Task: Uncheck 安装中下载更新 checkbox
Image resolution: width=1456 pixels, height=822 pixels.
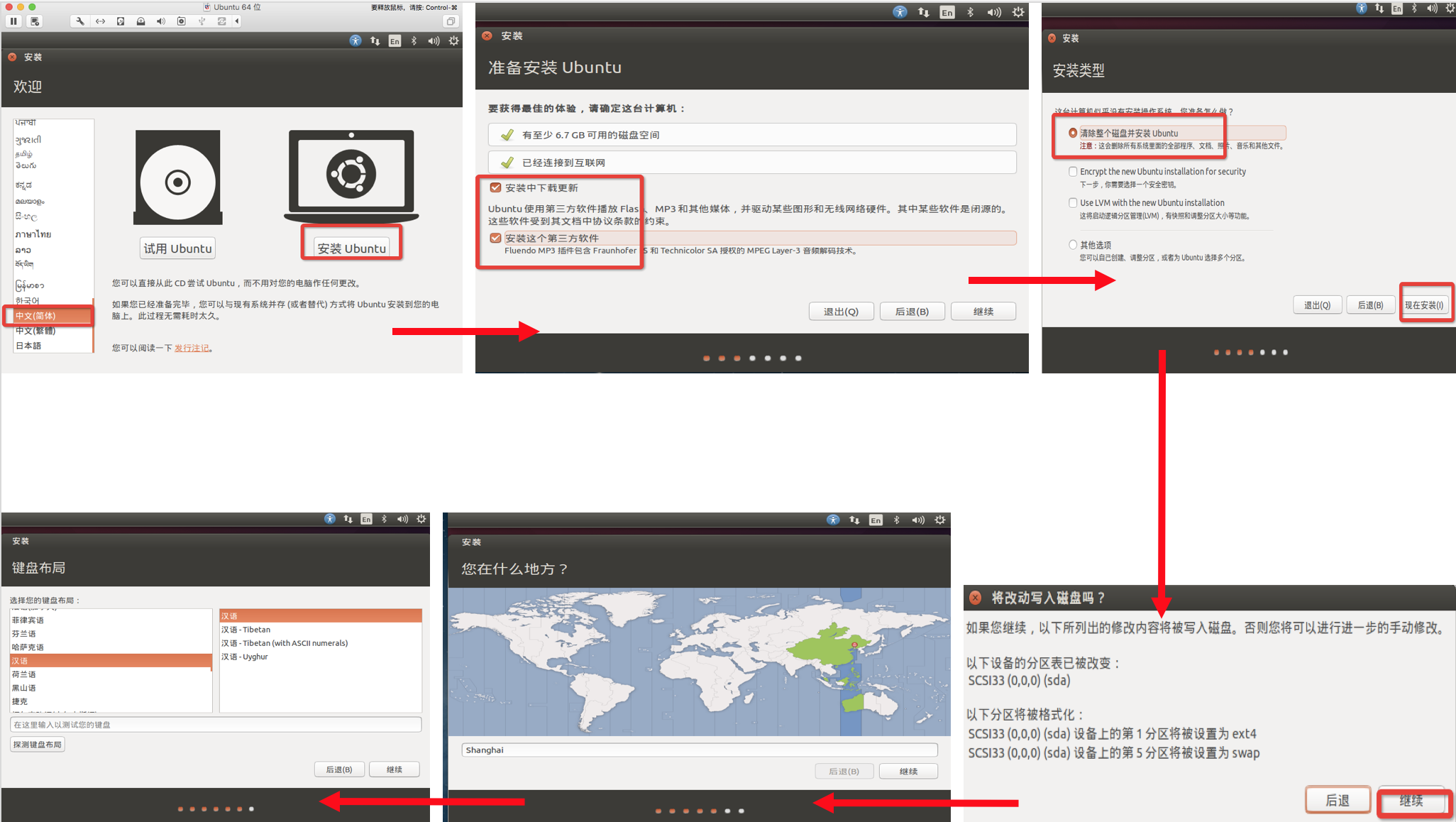Action: point(495,187)
